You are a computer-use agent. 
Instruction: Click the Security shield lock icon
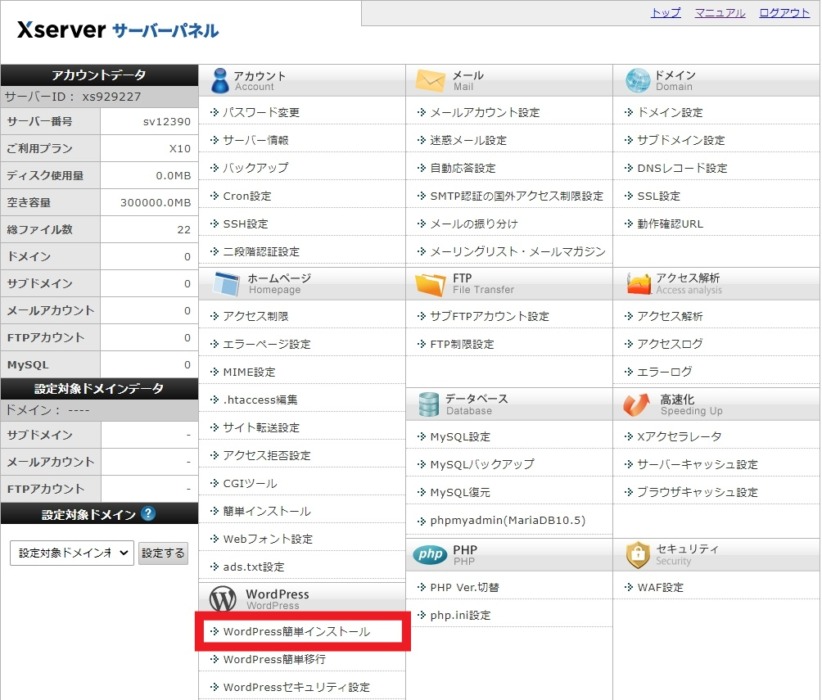(x=638, y=555)
